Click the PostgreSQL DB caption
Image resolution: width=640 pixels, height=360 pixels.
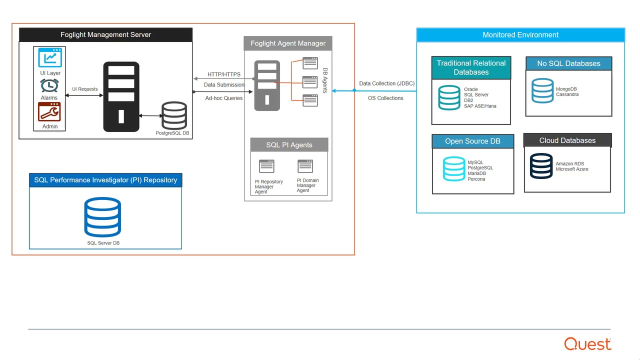point(172,133)
